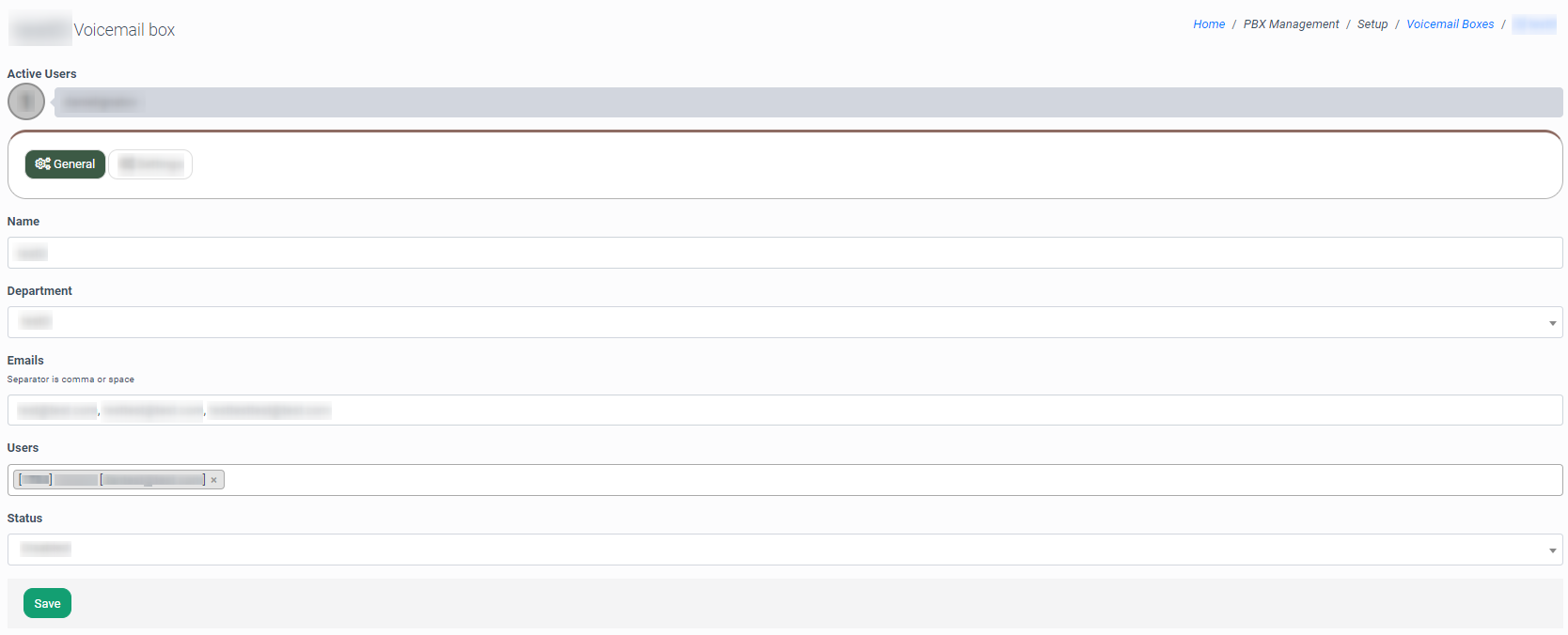Focus the Name text field

pyautogui.click(x=784, y=253)
